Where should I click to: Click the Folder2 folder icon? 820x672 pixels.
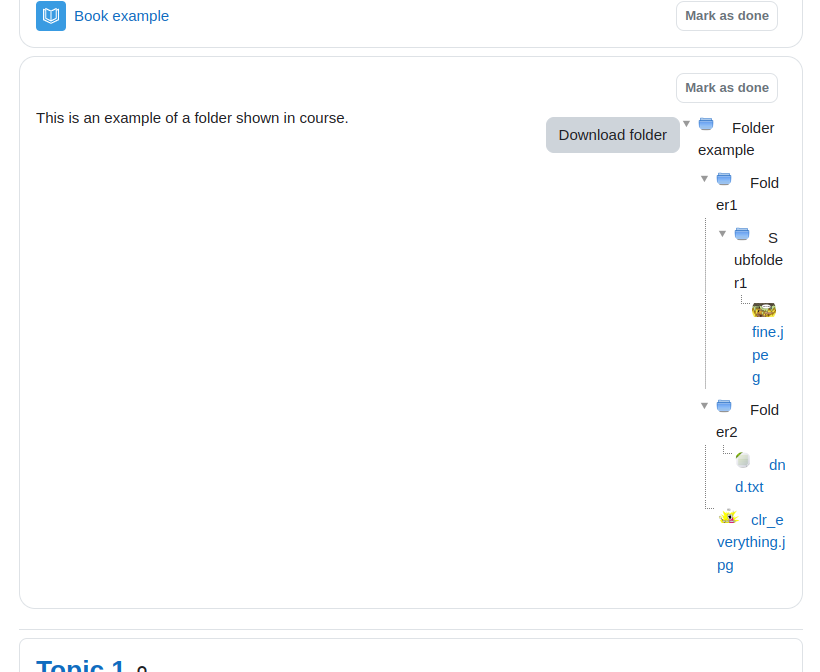[724, 406]
